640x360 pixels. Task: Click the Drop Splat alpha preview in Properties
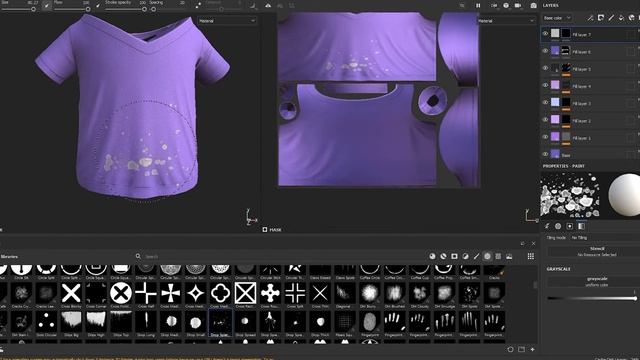[x=570, y=195]
